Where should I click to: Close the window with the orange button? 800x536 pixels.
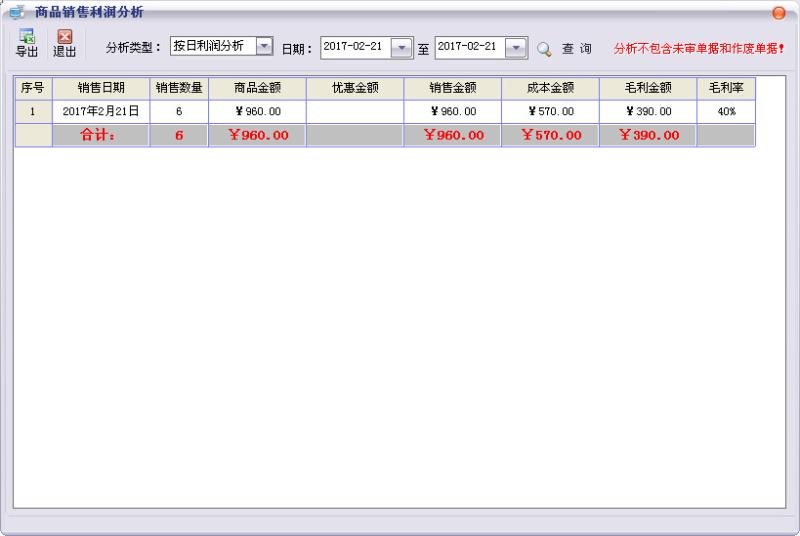(779, 12)
